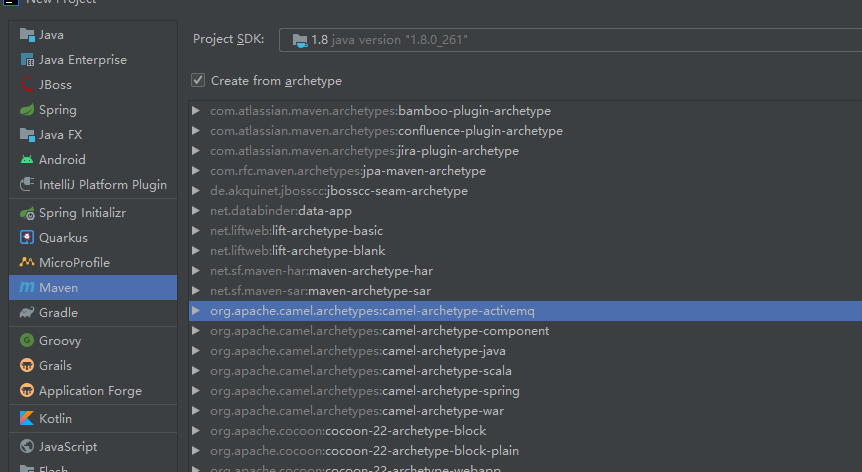862x472 pixels.
Task: Expand cocoon-22-archetype-block node
Action: (x=196, y=430)
